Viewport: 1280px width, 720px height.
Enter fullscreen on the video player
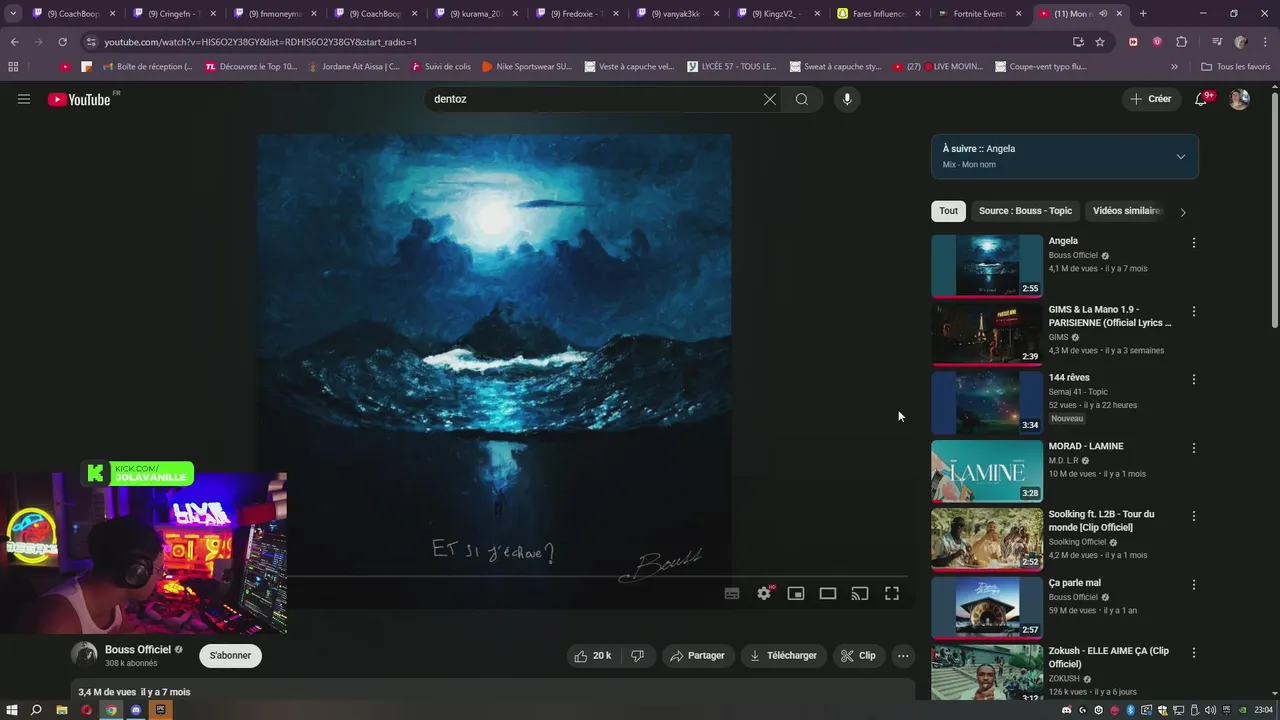(x=892, y=593)
